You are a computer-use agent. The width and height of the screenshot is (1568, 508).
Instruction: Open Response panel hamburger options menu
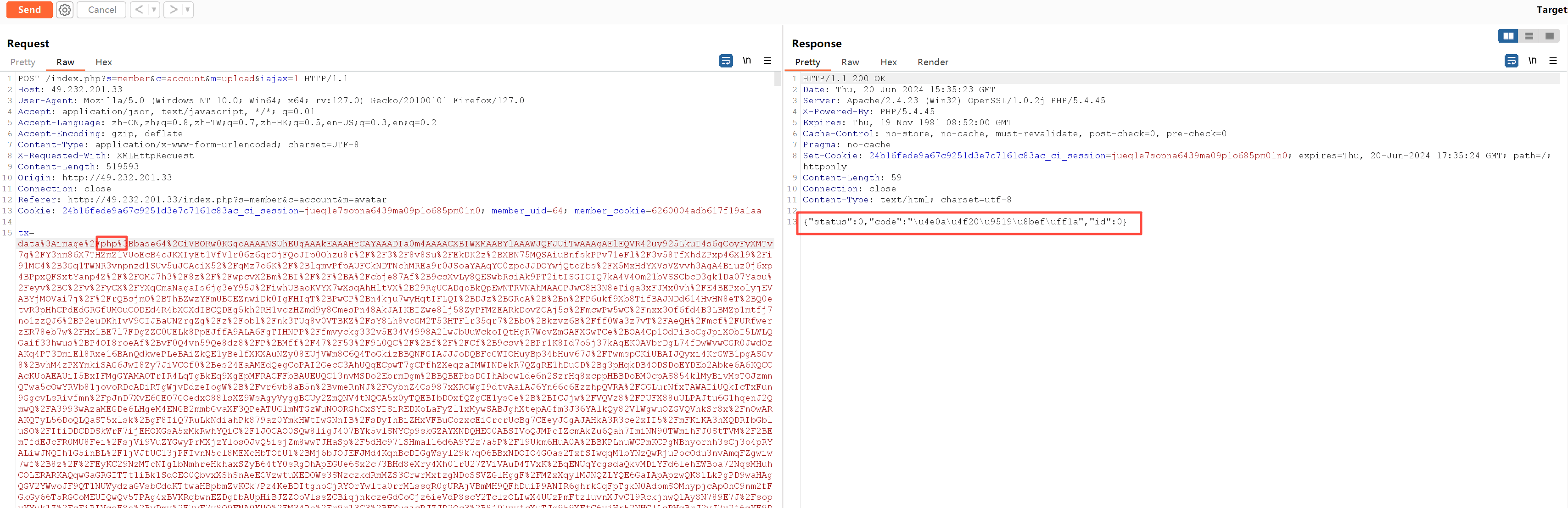(x=1553, y=61)
